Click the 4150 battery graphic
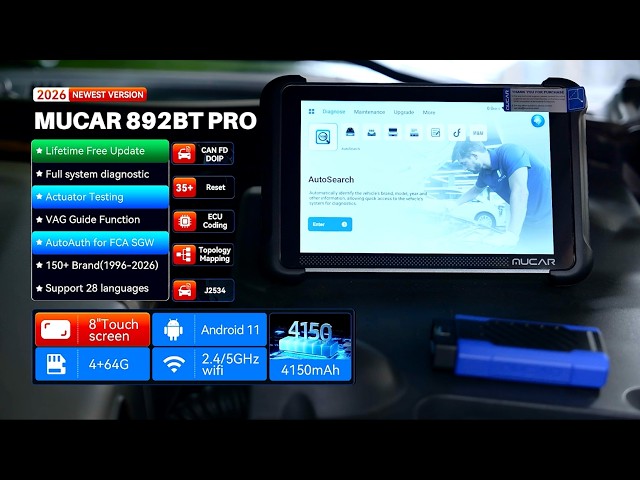Image resolution: width=640 pixels, height=480 pixels. coord(310,337)
